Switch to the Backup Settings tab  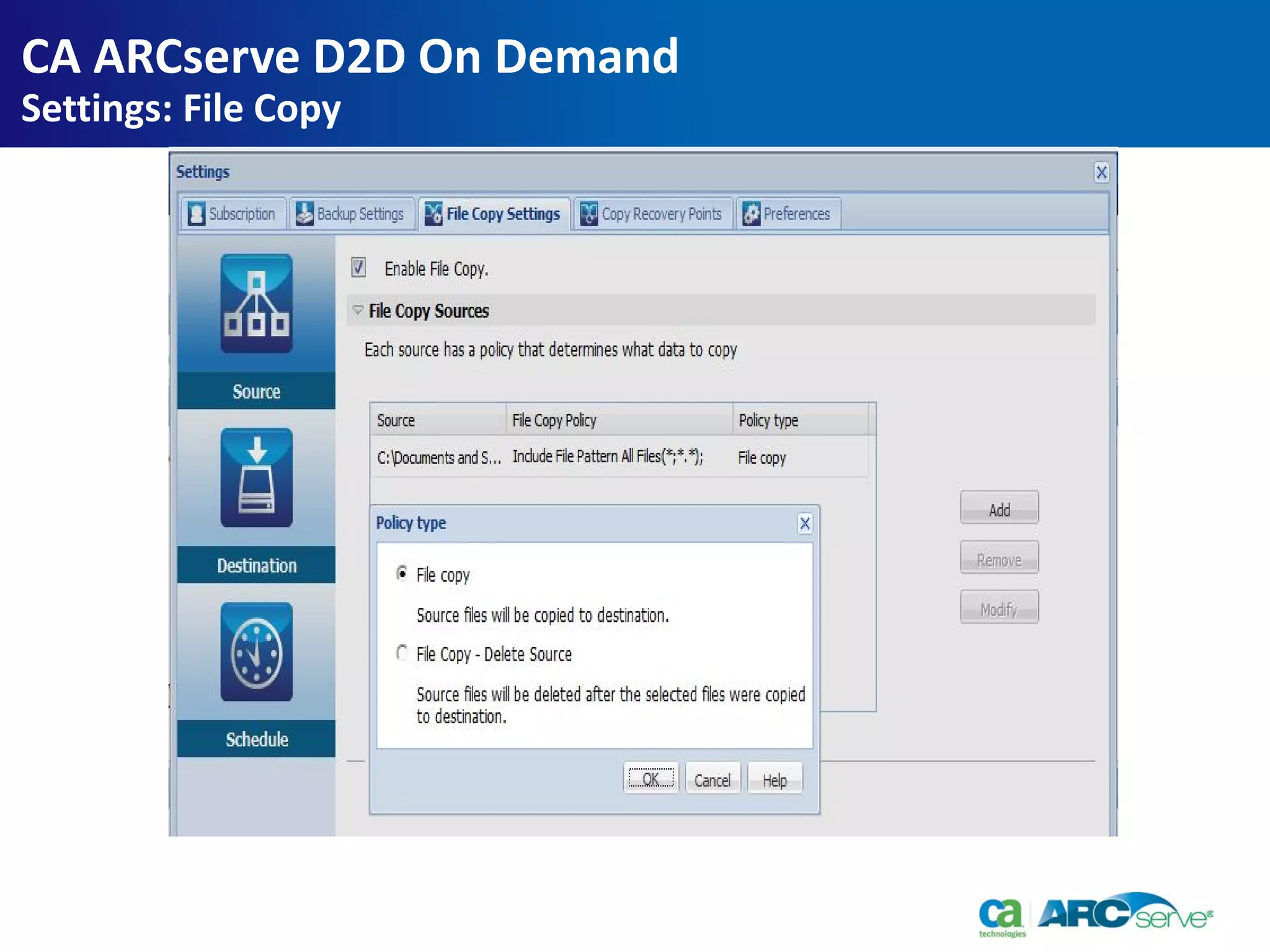point(352,214)
